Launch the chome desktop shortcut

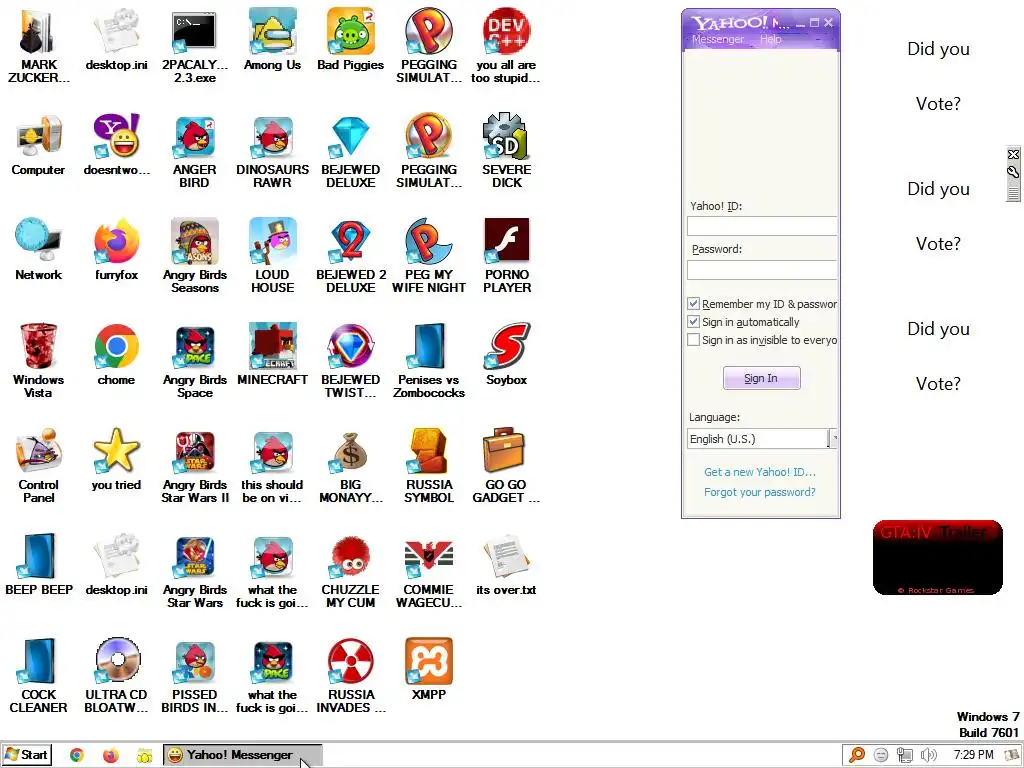click(x=116, y=355)
